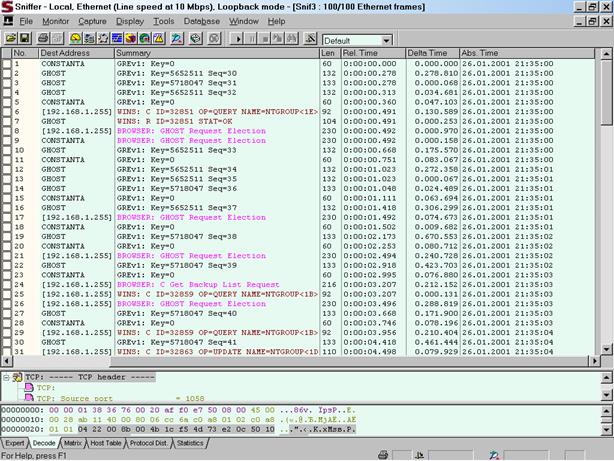Screen dimensions: 614x461
Task: Click the Print toolbar icon
Action: click(44, 38)
